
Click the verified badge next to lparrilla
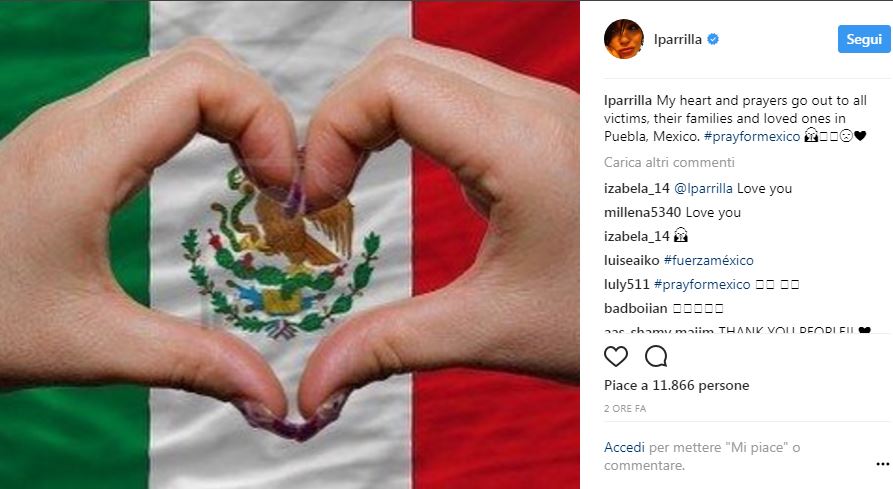click(713, 39)
